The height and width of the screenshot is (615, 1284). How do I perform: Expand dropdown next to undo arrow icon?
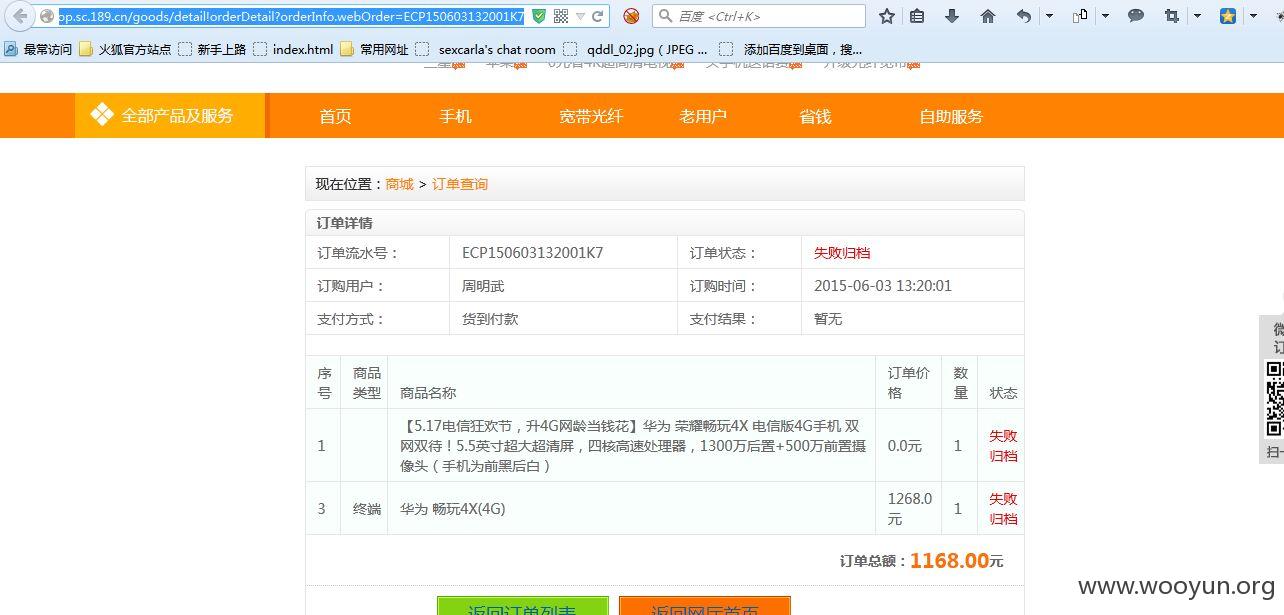point(1049,16)
